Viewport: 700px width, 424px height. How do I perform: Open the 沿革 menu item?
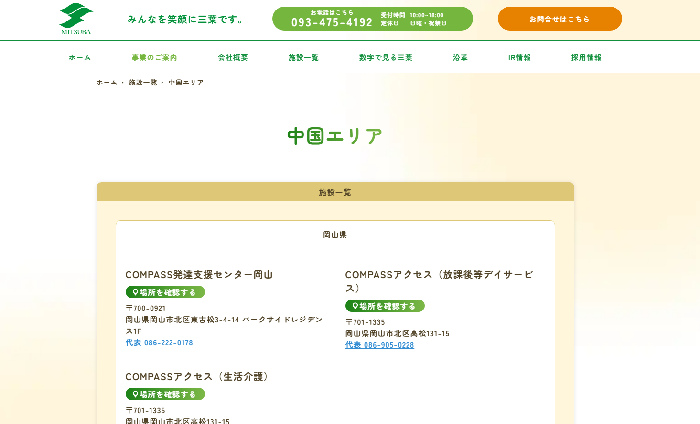[x=460, y=58]
